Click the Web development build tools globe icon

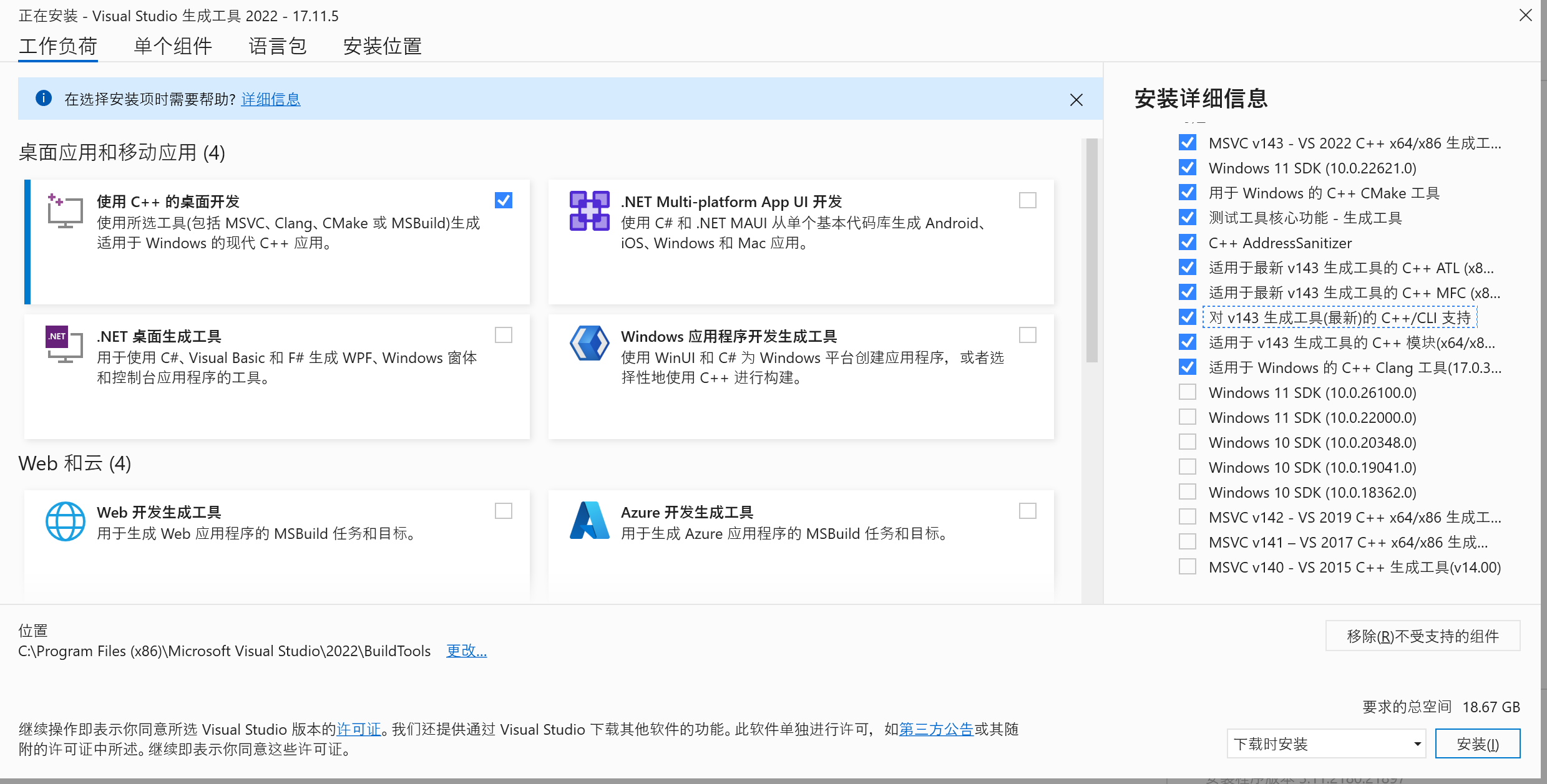pyautogui.click(x=65, y=521)
